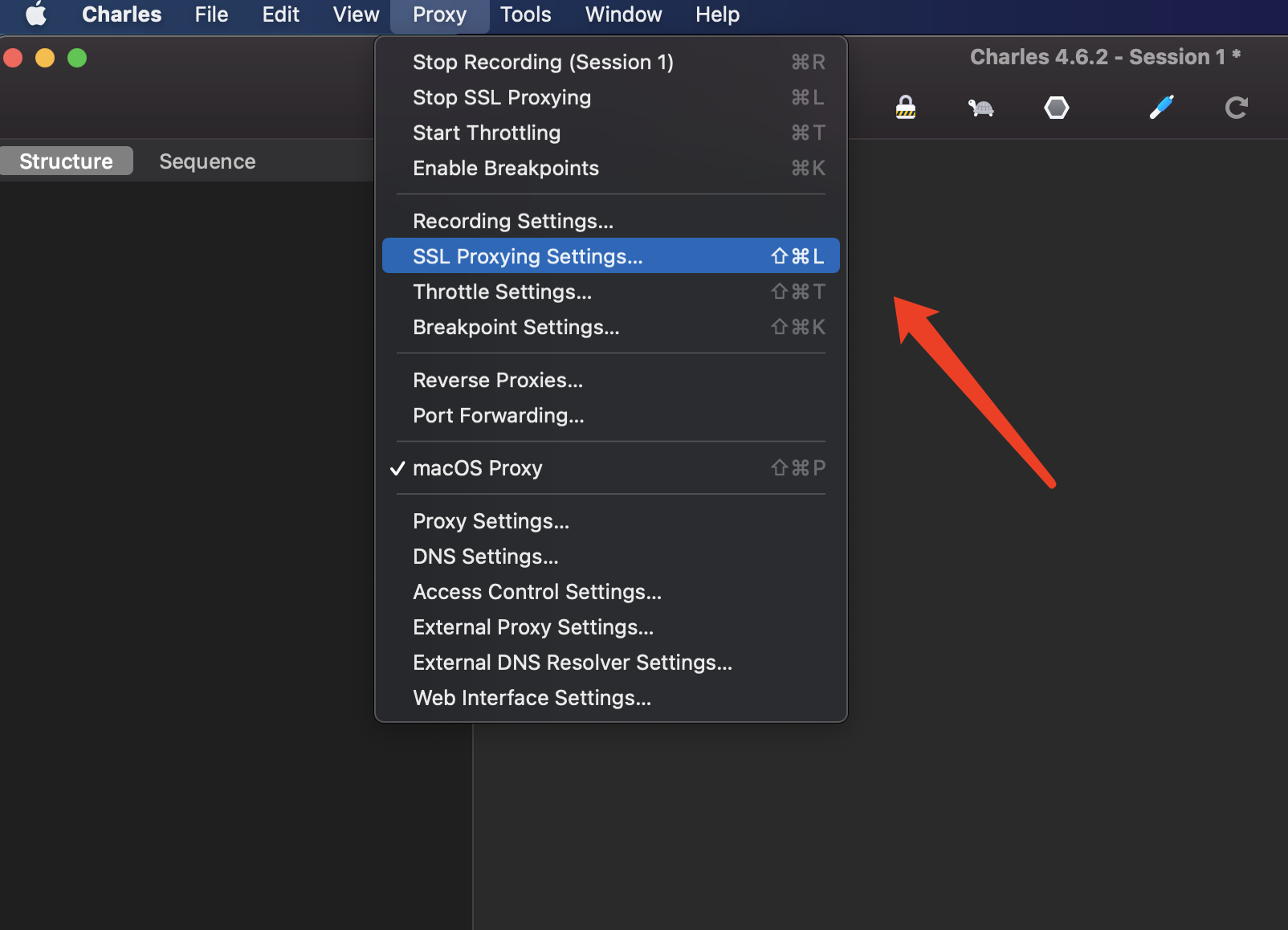Close the Charles window with red button
1288x930 pixels.
coord(13,58)
